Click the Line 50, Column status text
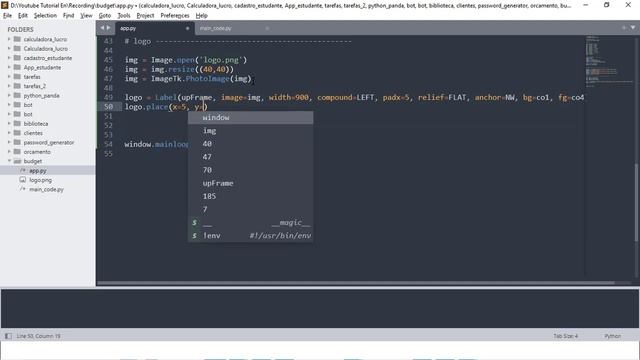 tap(38, 336)
